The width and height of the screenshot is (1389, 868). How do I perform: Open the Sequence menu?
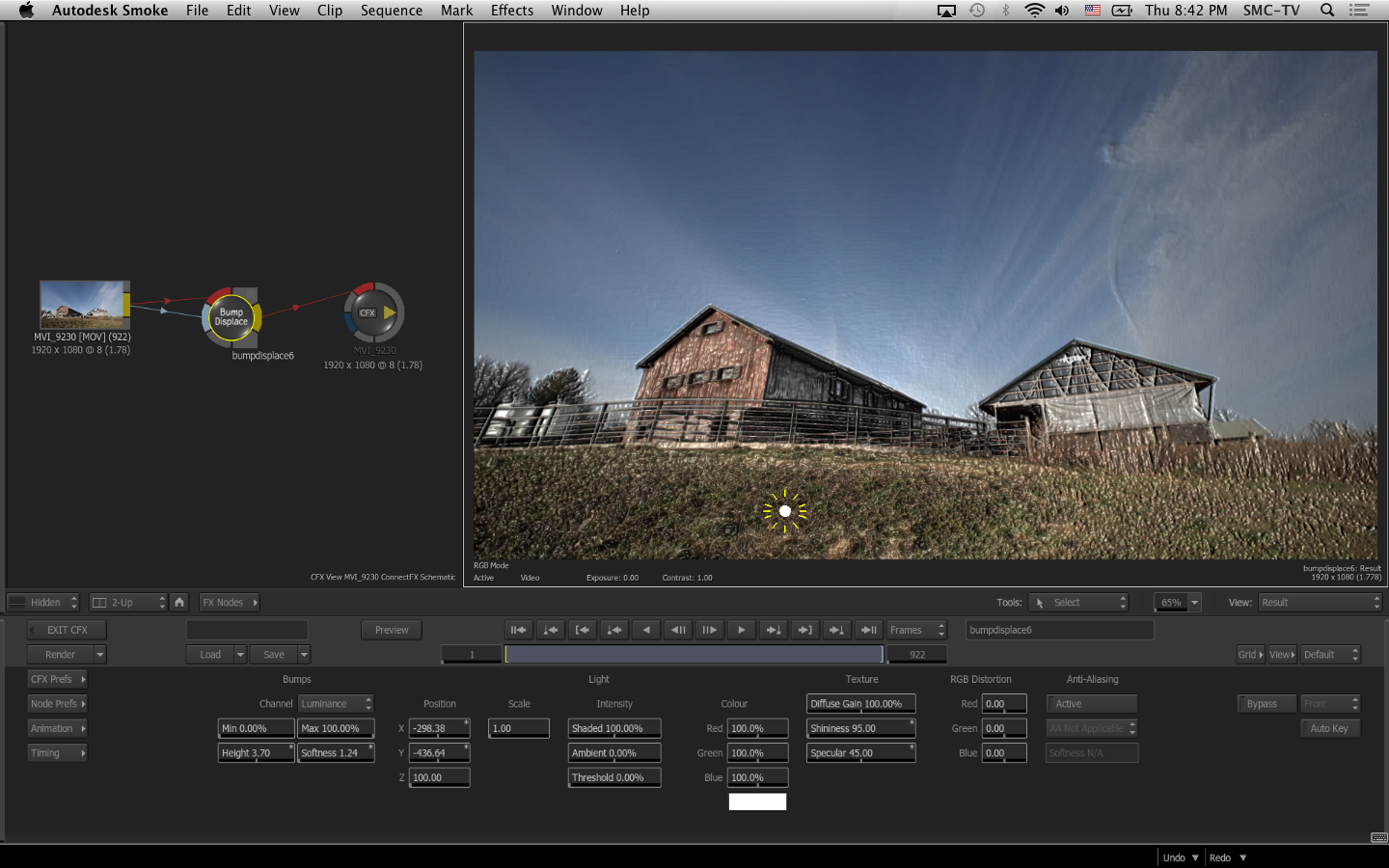(x=391, y=11)
